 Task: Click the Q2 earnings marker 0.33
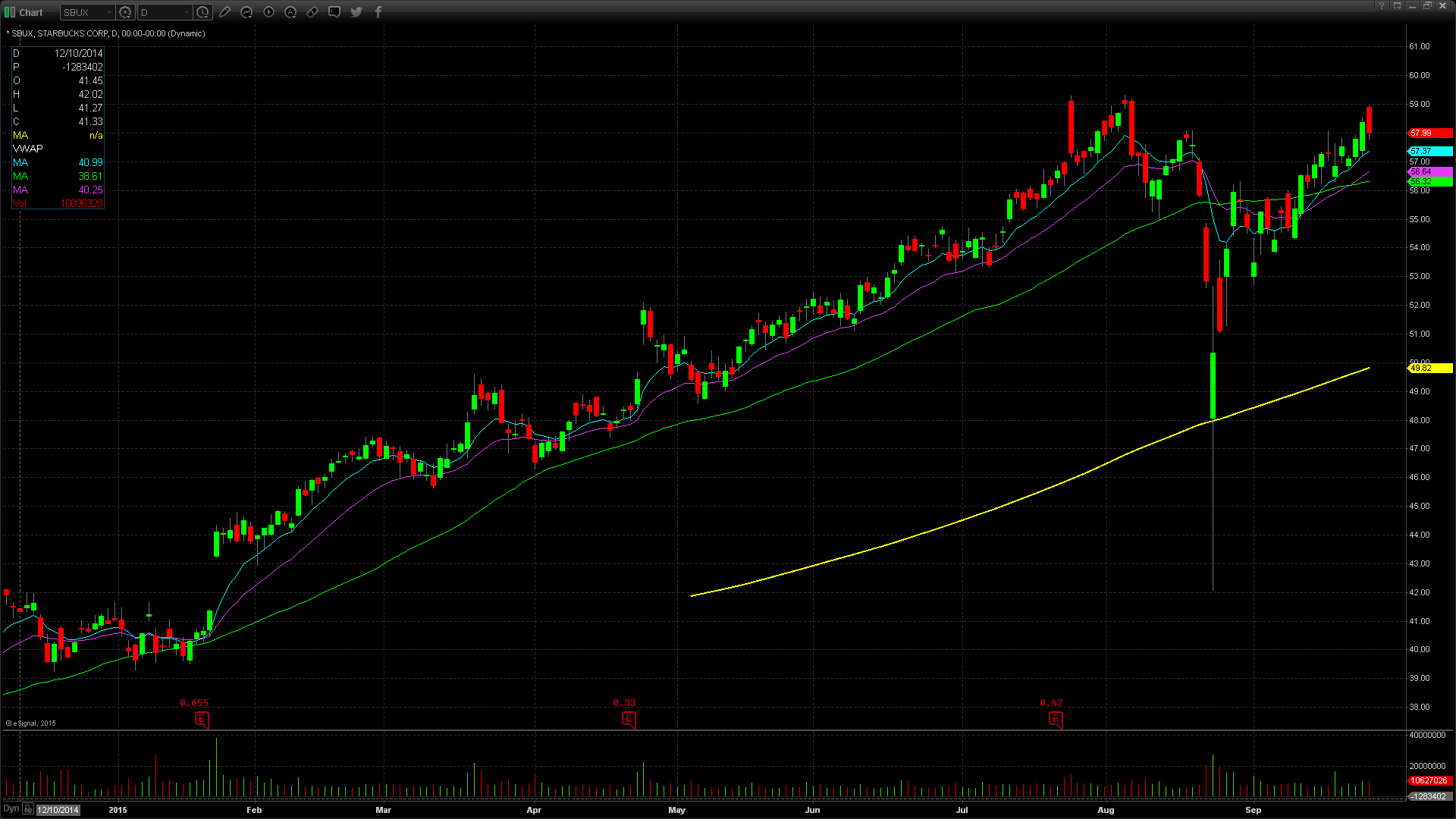point(629,719)
